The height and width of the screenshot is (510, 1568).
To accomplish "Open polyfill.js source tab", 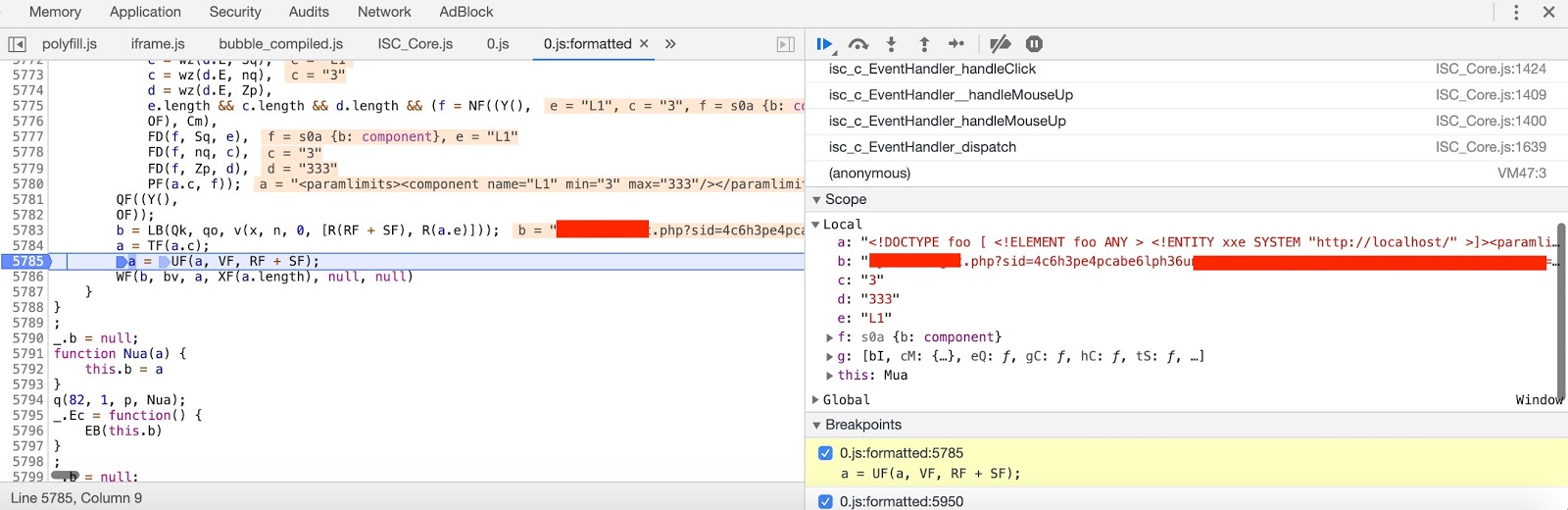I will pyautogui.click(x=70, y=44).
